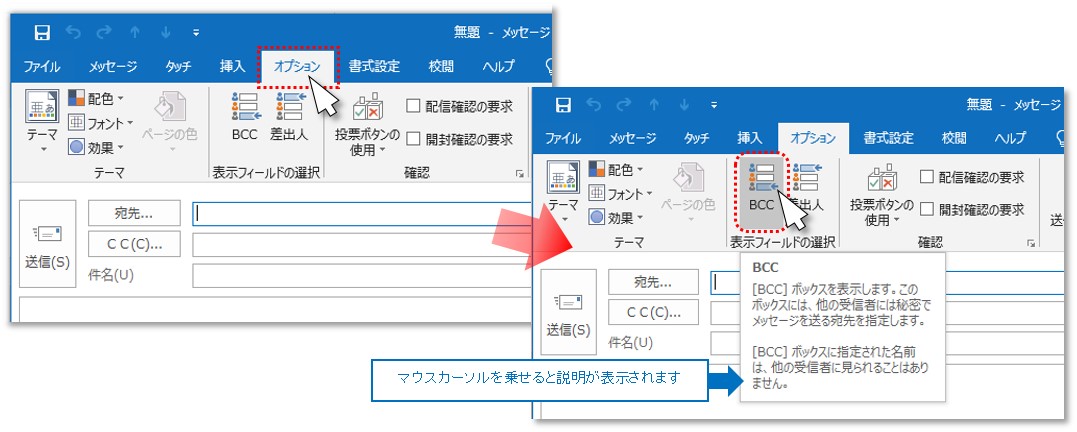Click the 差出人 icon in the left window

point(290,116)
